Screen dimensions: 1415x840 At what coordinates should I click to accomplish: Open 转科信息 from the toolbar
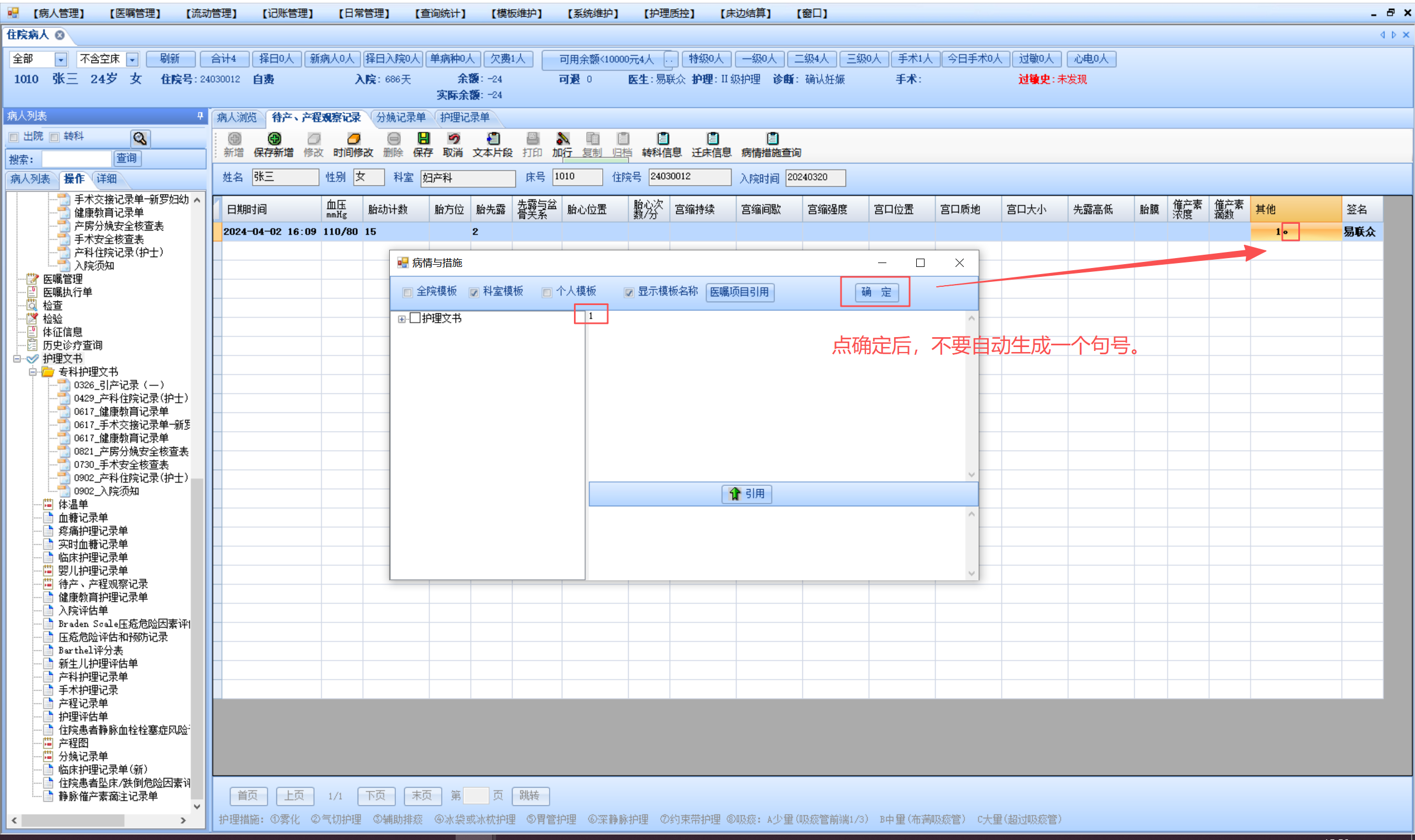pyautogui.click(x=662, y=139)
